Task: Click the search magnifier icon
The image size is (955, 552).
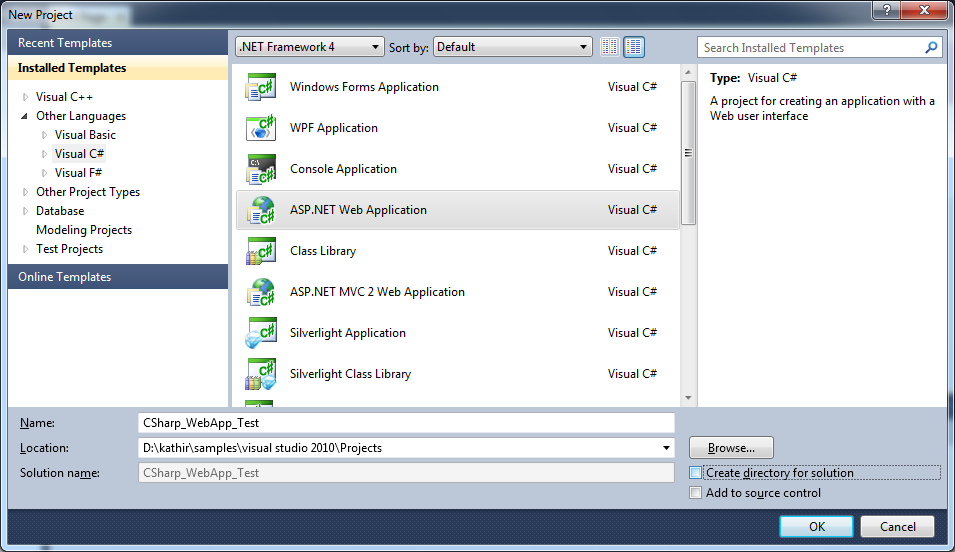Action: tap(931, 47)
